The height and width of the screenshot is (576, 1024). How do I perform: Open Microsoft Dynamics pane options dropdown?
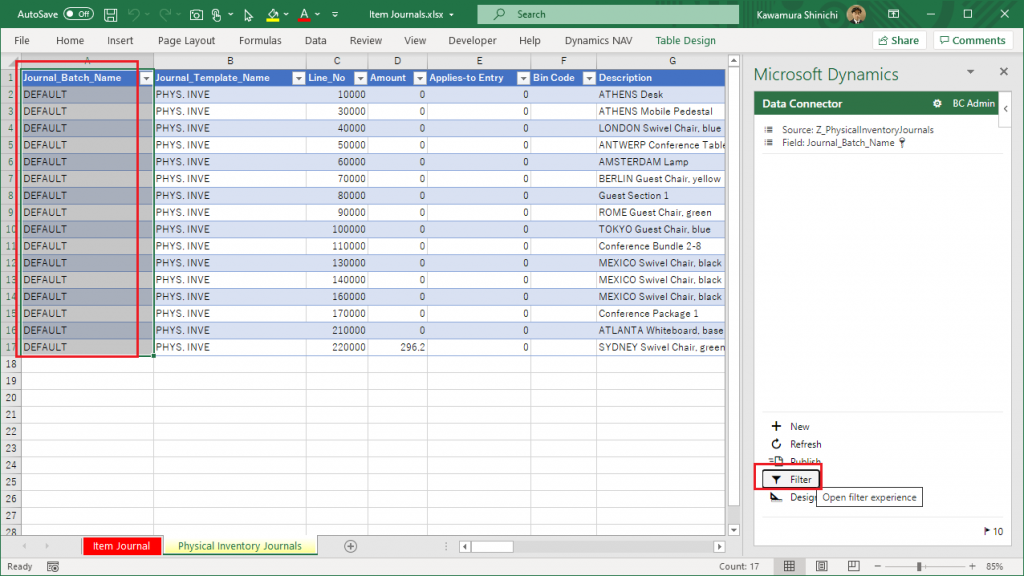[x=970, y=72]
